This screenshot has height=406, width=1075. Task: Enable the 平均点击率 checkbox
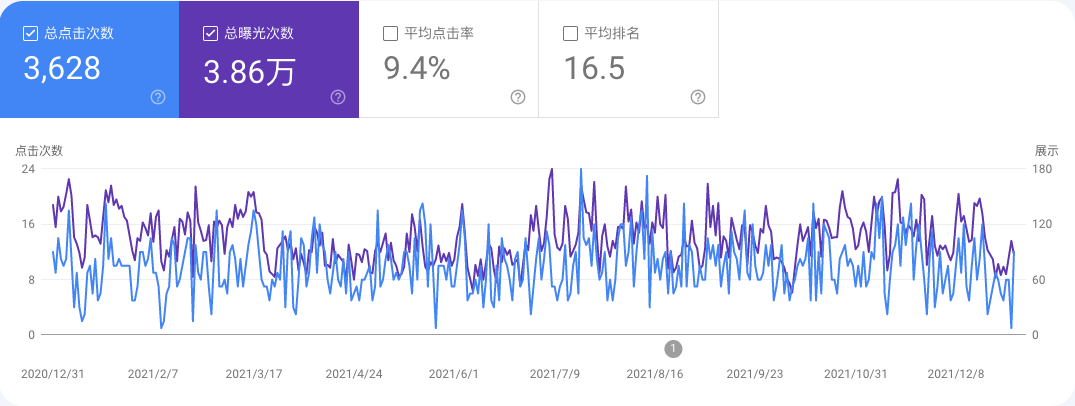(390, 33)
